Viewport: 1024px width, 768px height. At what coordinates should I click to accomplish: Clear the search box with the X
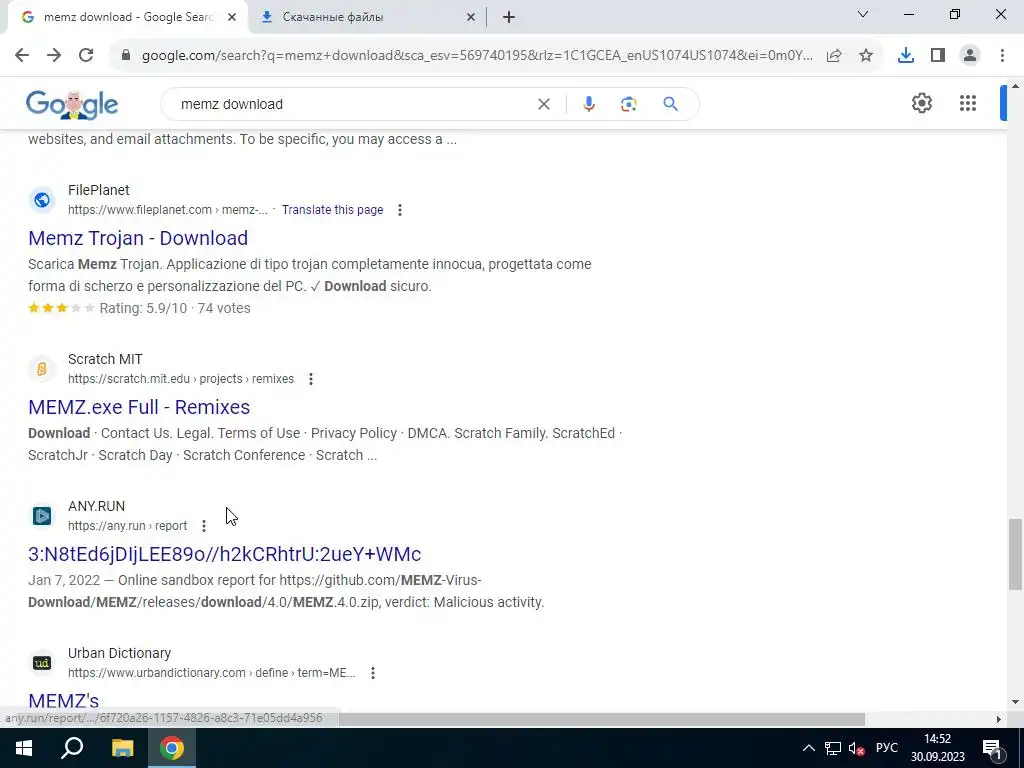point(543,104)
